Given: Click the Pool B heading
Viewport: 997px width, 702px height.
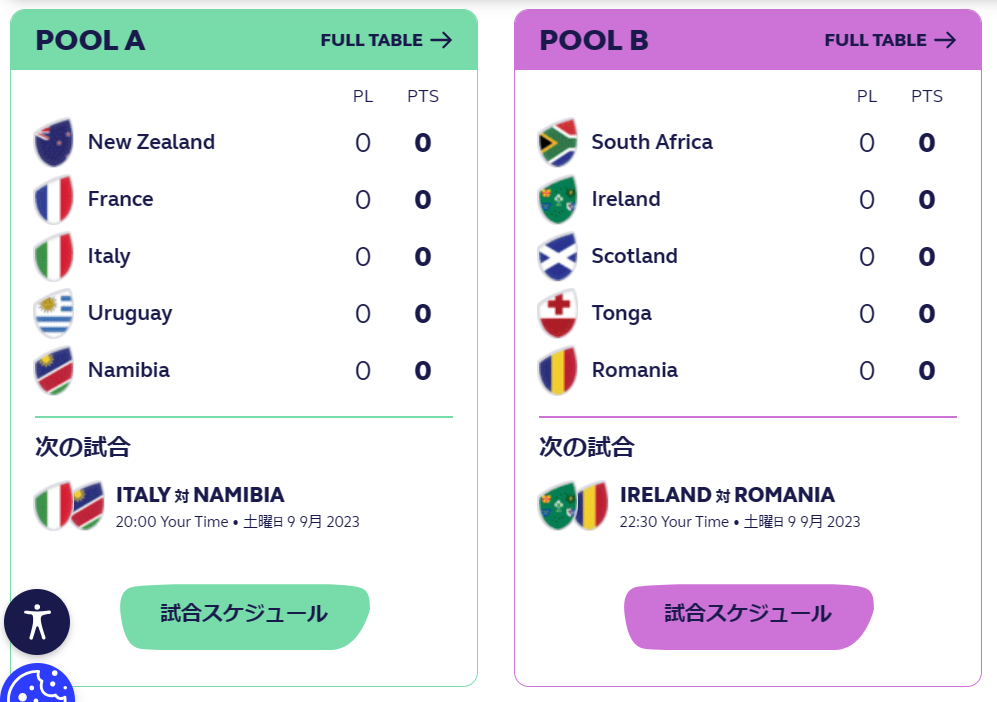Looking at the screenshot, I should (x=594, y=40).
